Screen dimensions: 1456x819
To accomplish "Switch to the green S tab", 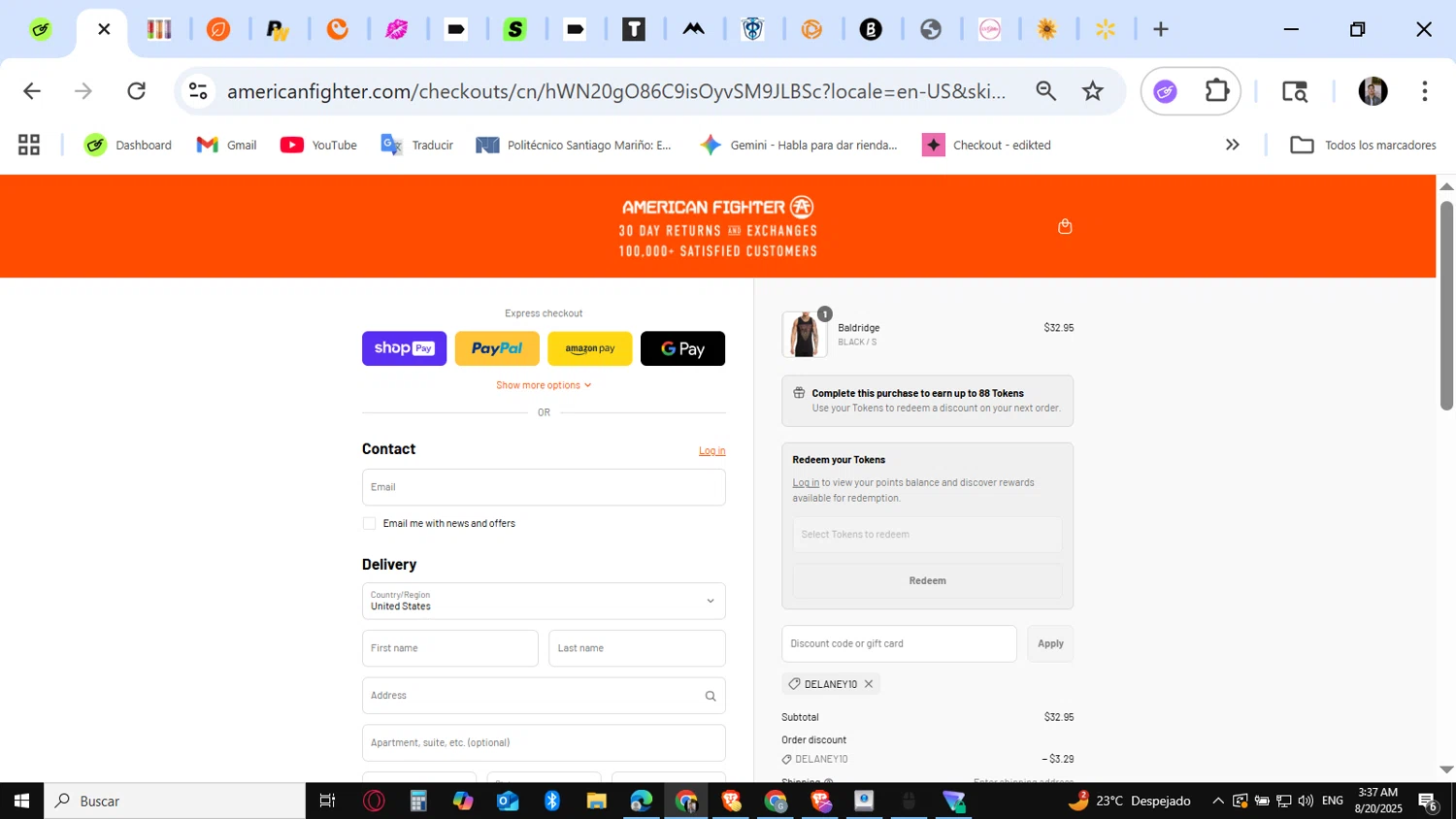I will click(x=515, y=29).
